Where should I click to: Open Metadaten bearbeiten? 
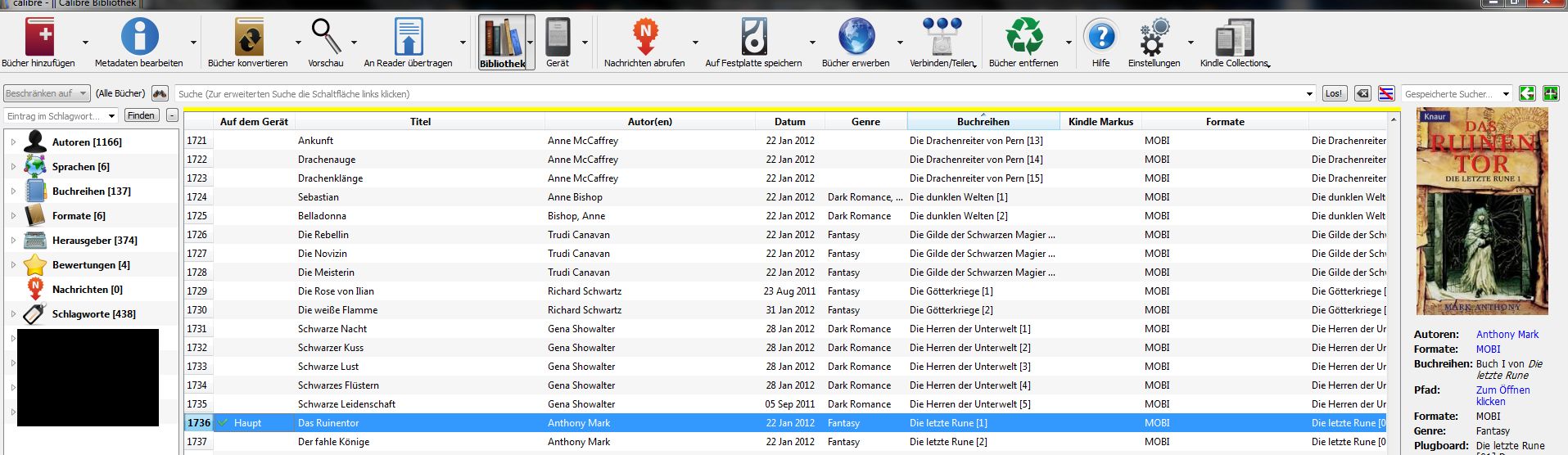[x=139, y=37]
